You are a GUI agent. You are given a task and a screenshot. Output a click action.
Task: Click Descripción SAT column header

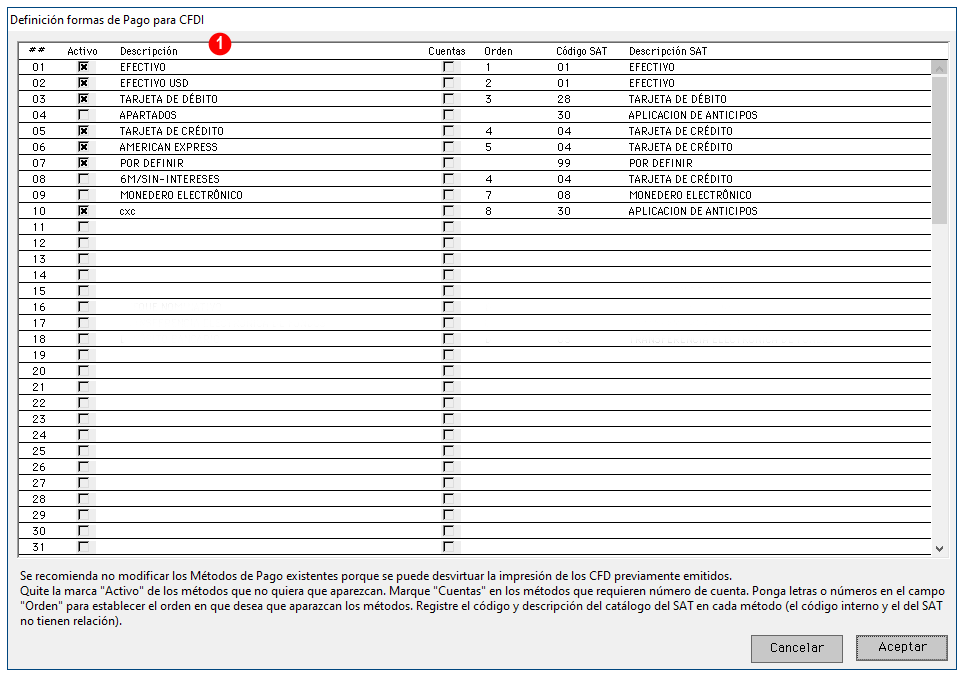668,51
